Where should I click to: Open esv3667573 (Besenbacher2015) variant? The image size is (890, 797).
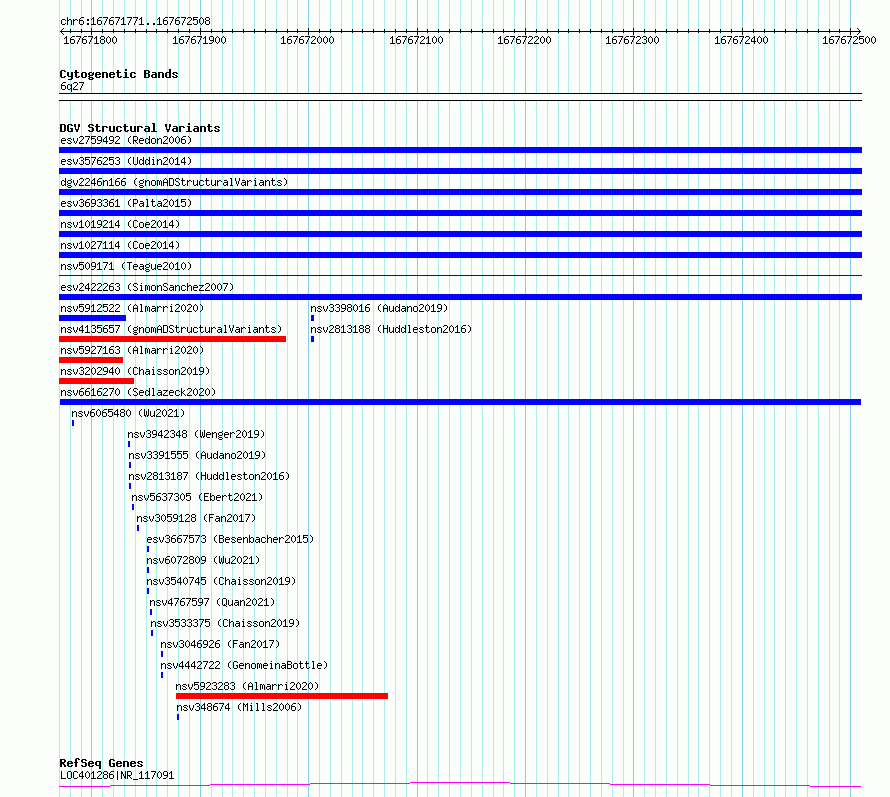point(230,539)
